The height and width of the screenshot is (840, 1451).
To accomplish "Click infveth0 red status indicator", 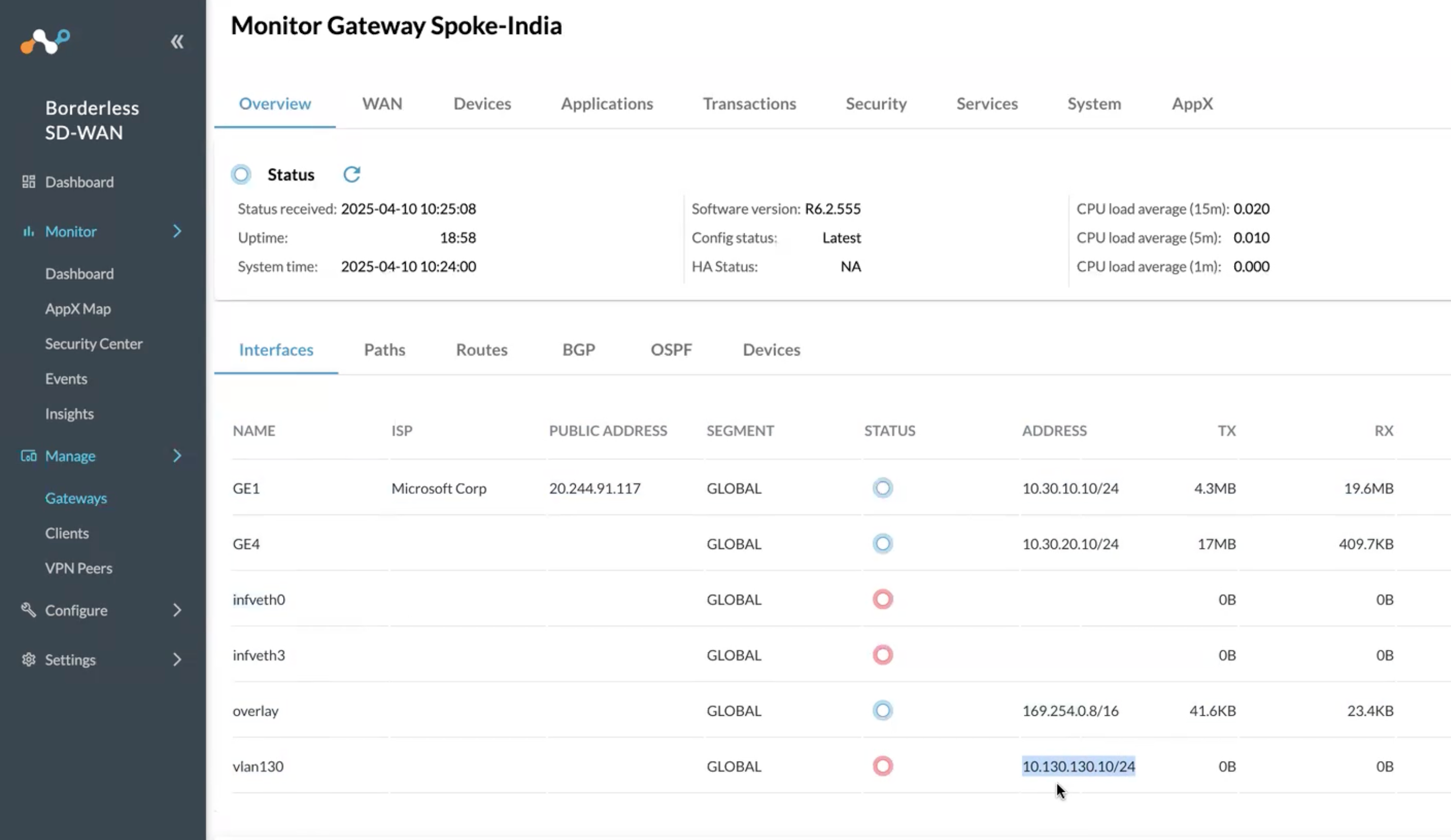I will pyautogui.click(x=883, y=599).
